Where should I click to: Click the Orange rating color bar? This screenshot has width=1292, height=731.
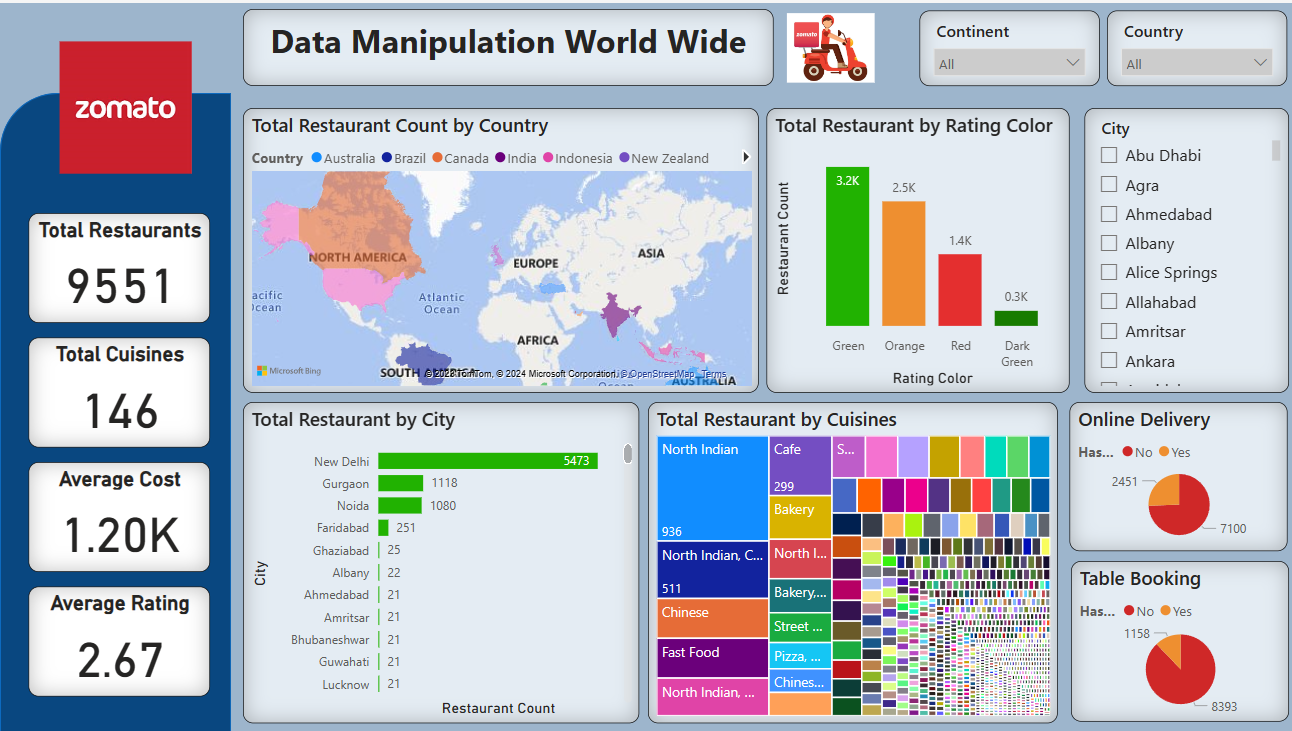904,263
